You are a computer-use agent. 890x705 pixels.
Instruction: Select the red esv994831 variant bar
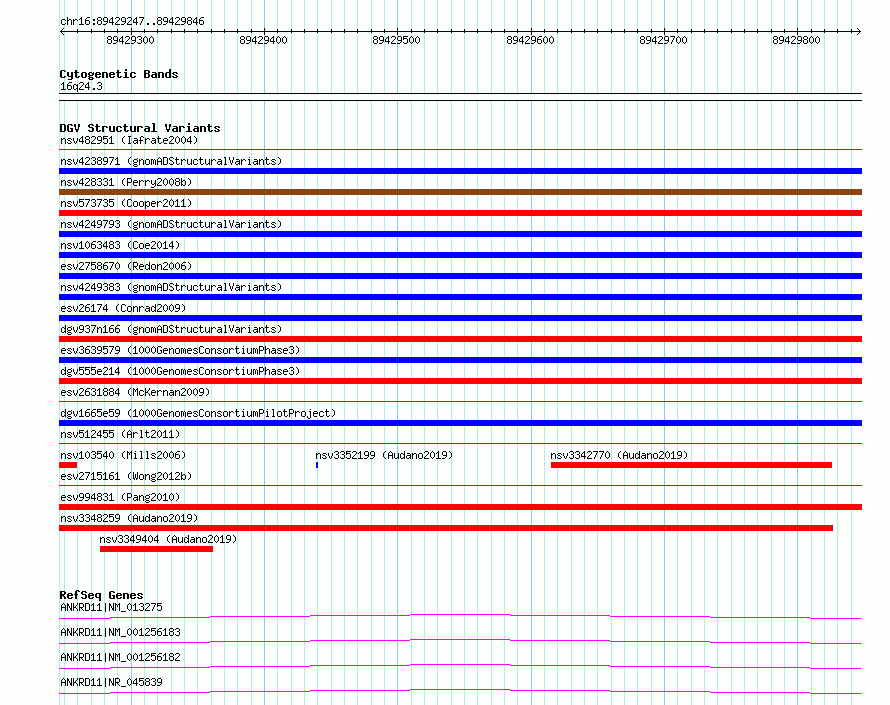tap(460, 507)
